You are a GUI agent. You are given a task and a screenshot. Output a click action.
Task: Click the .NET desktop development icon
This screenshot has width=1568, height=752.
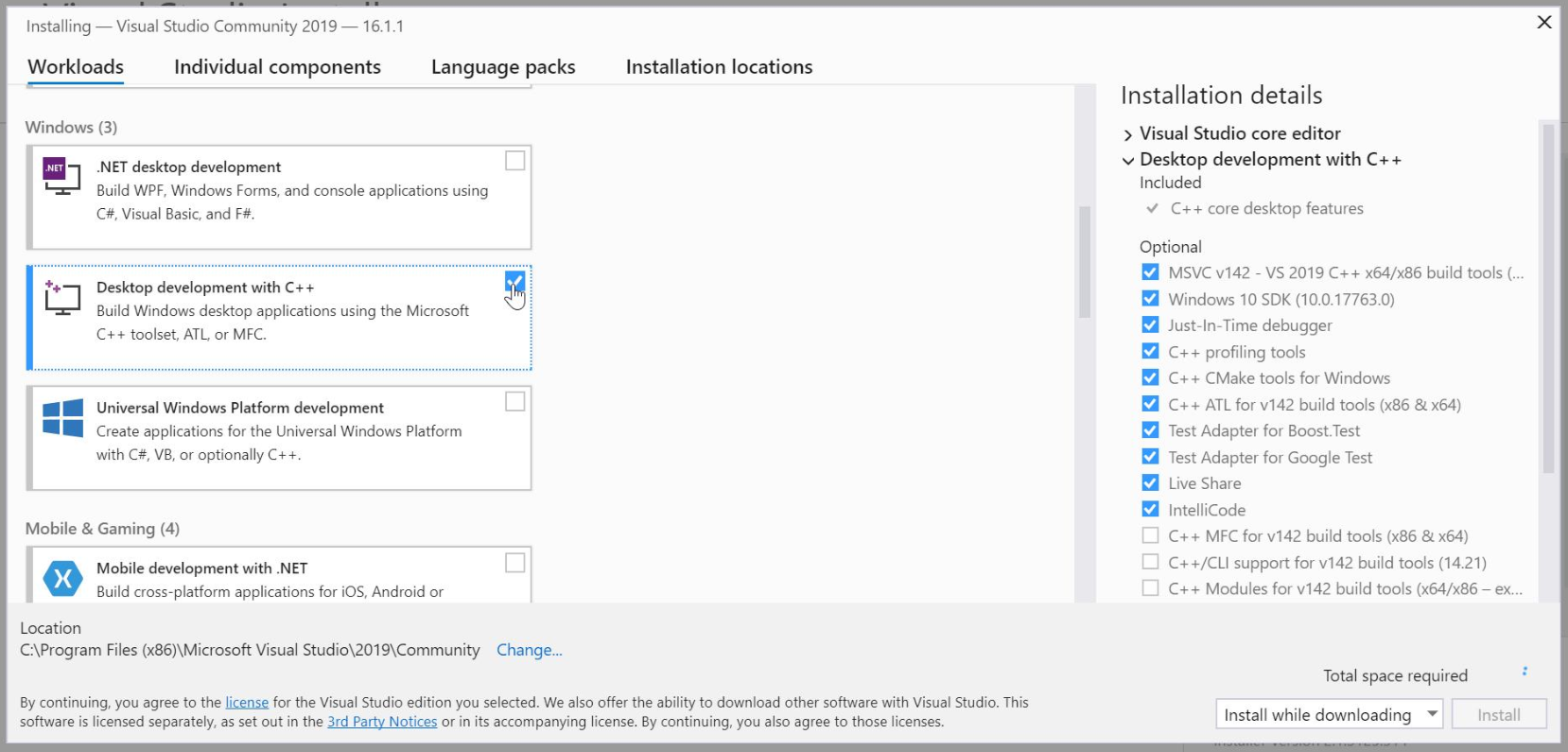click(62, 176)
